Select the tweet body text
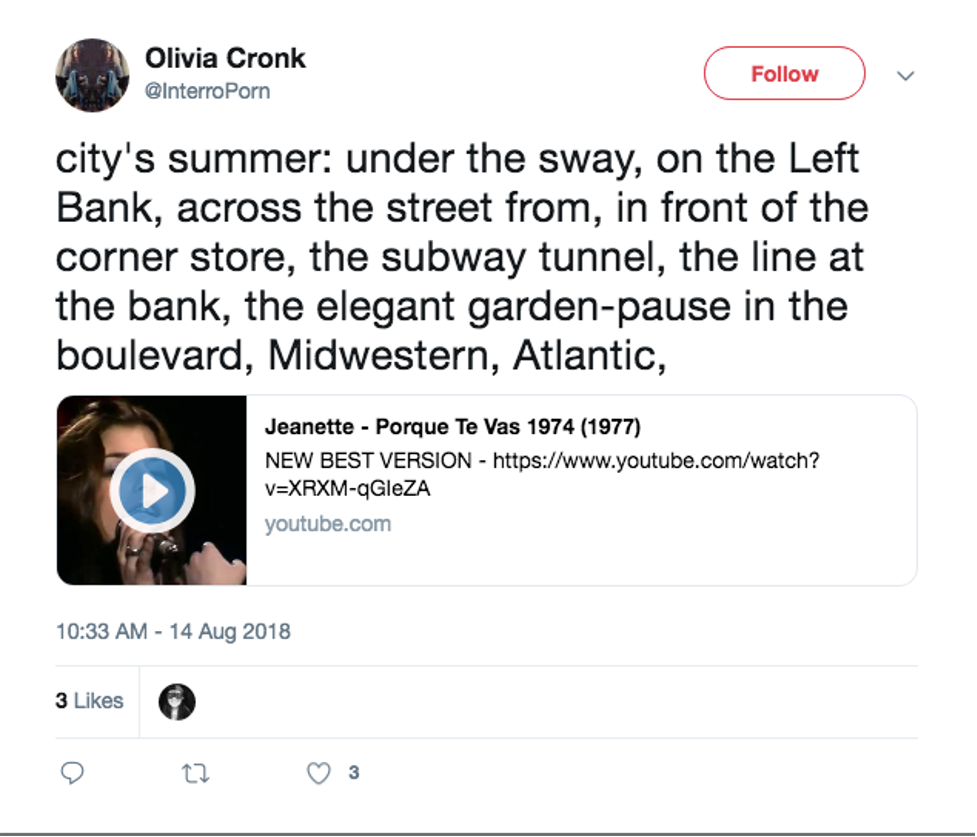 [x=462, y=257]
